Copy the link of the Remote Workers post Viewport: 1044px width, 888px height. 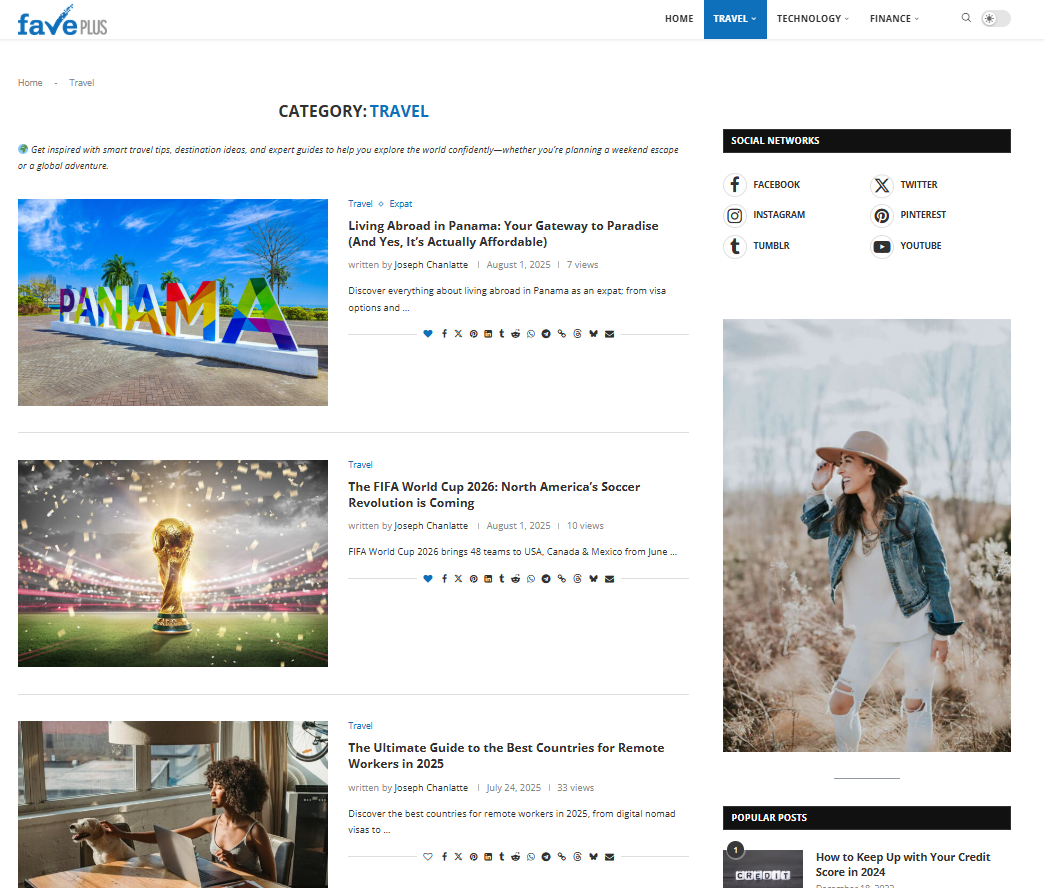(x=562, y=857)
